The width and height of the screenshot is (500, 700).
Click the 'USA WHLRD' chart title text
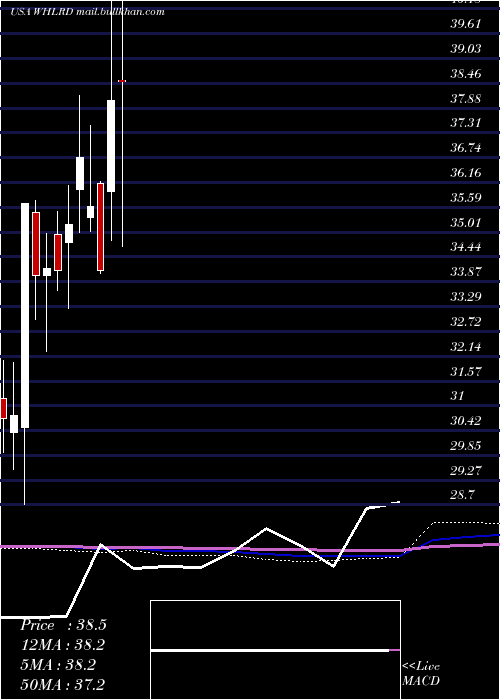[42, 12]
